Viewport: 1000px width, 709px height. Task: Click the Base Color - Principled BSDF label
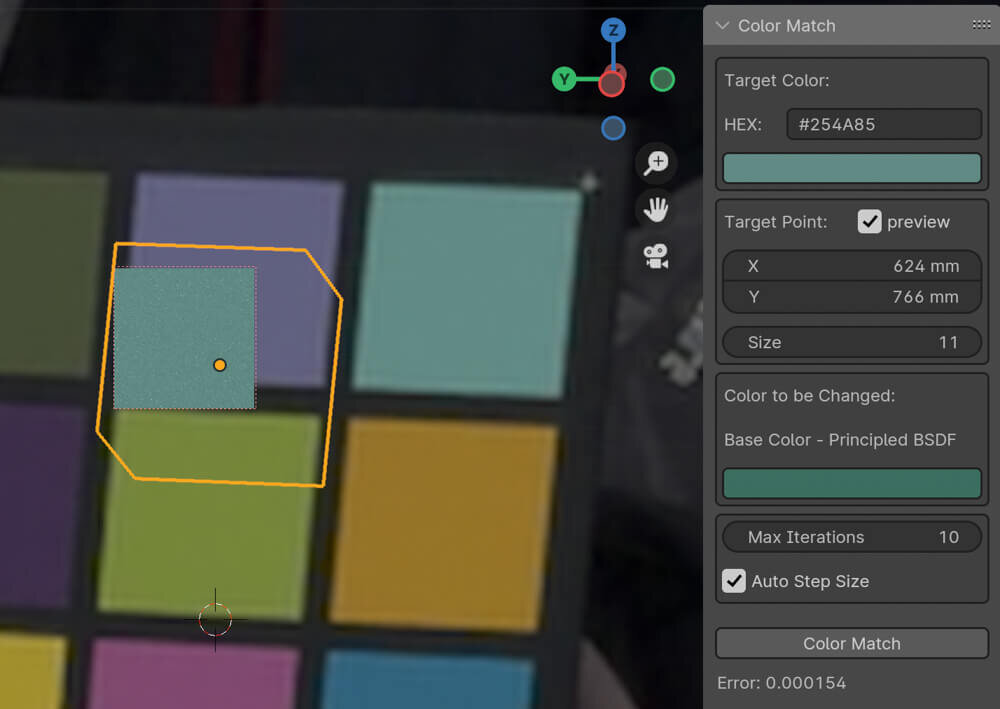click(840, 440)
